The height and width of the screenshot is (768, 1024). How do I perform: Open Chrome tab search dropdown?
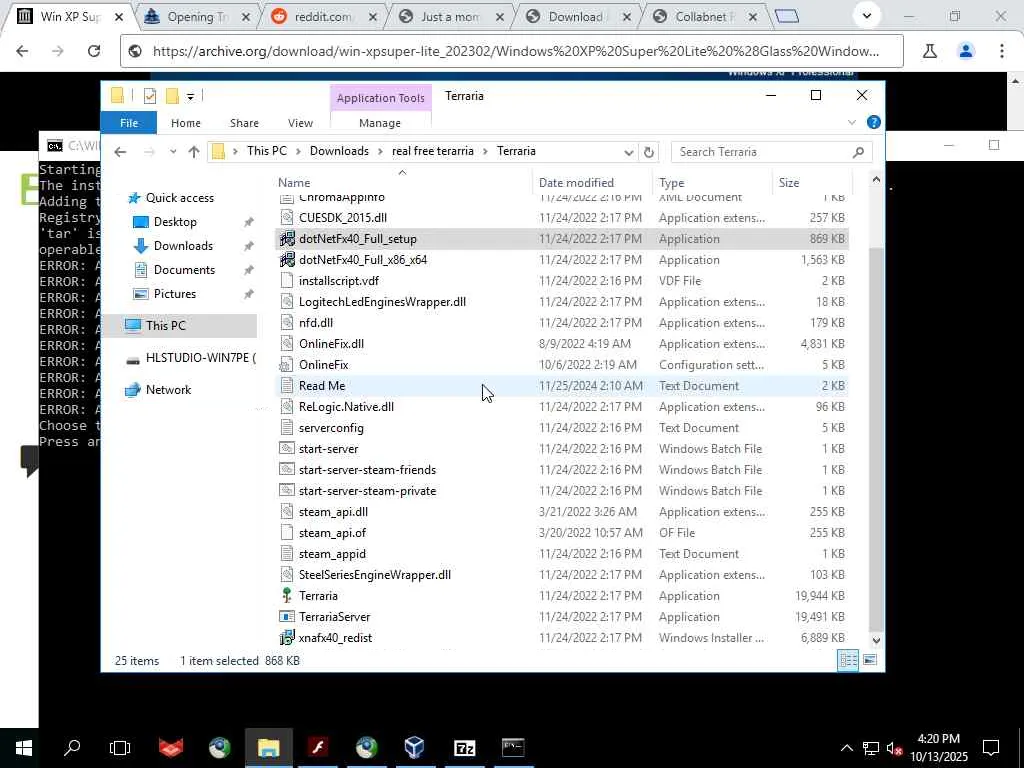pos(867,16)
